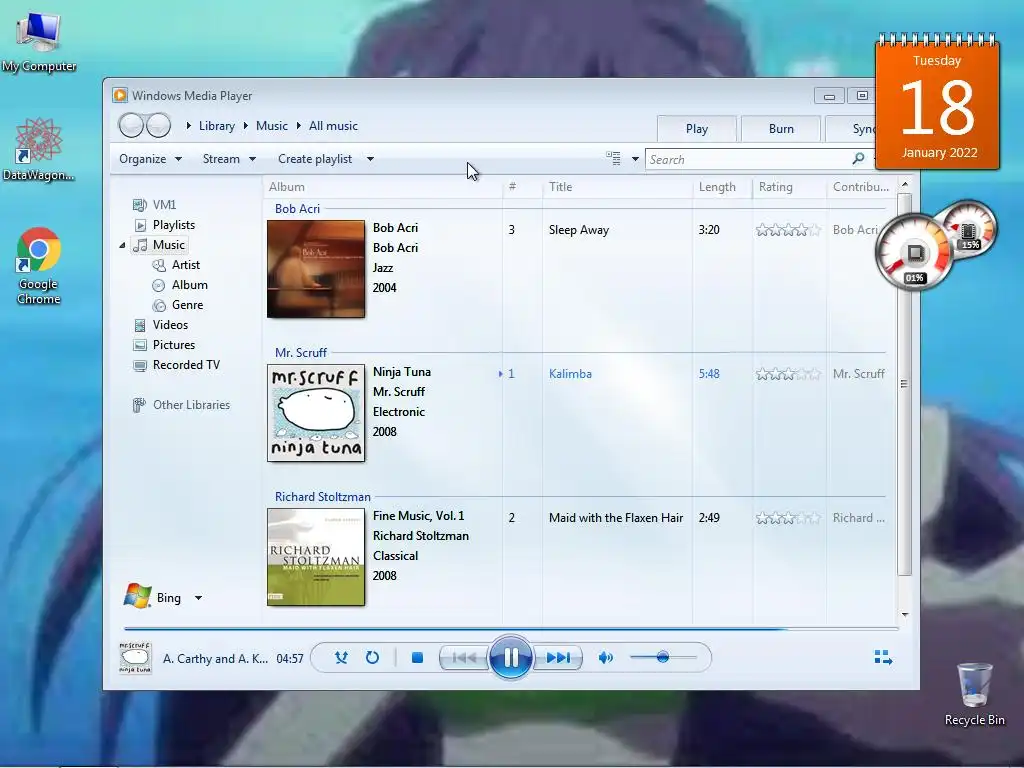Stop playback with the stop button
This screenshot has height=768, width=1024.
(x=417, y=658)
